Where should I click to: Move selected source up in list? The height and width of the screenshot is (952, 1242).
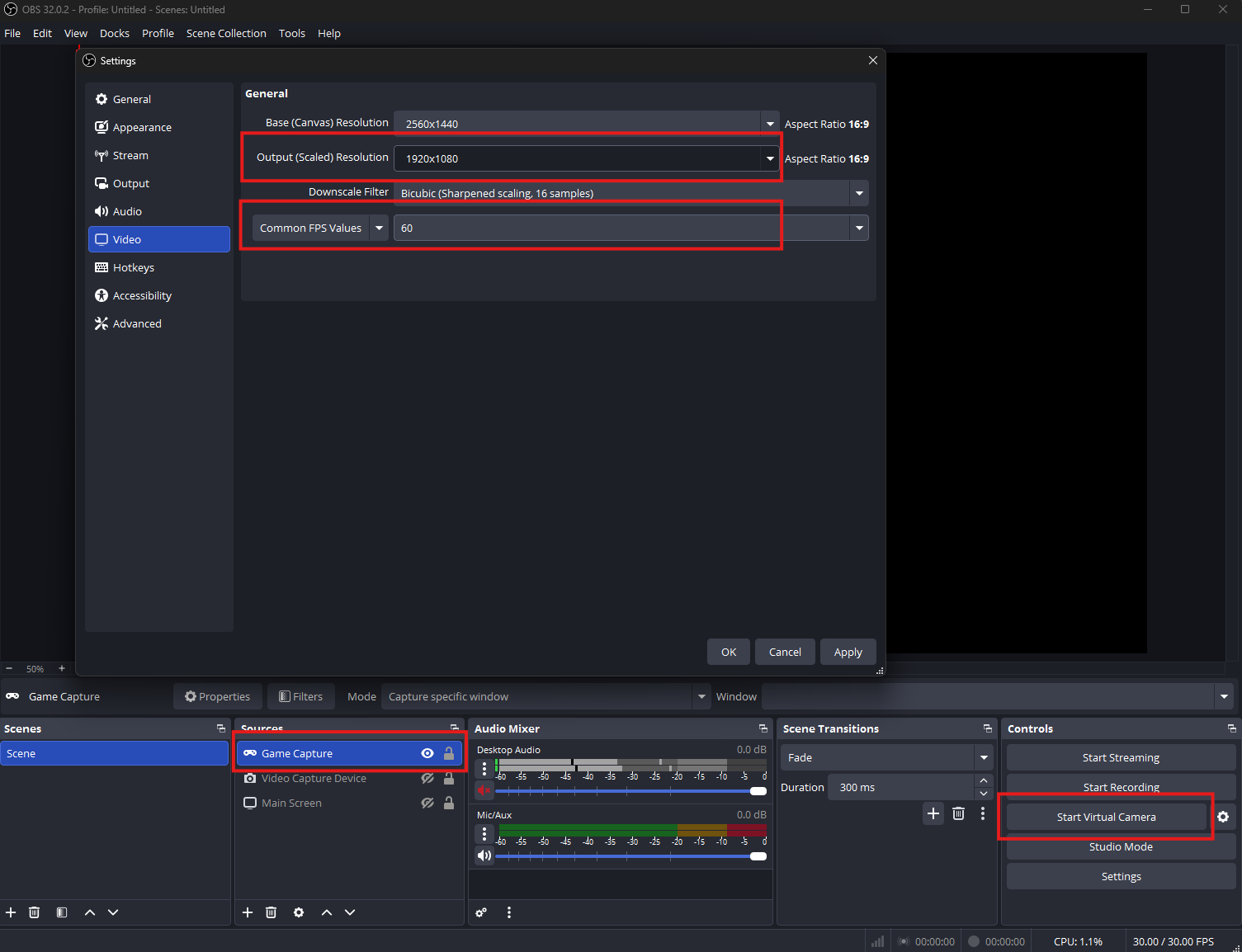click(327, 912)
